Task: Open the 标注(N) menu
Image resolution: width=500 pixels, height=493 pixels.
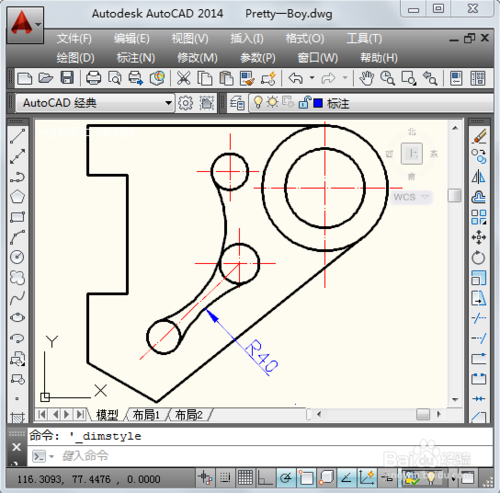Action: pos(136,58)
